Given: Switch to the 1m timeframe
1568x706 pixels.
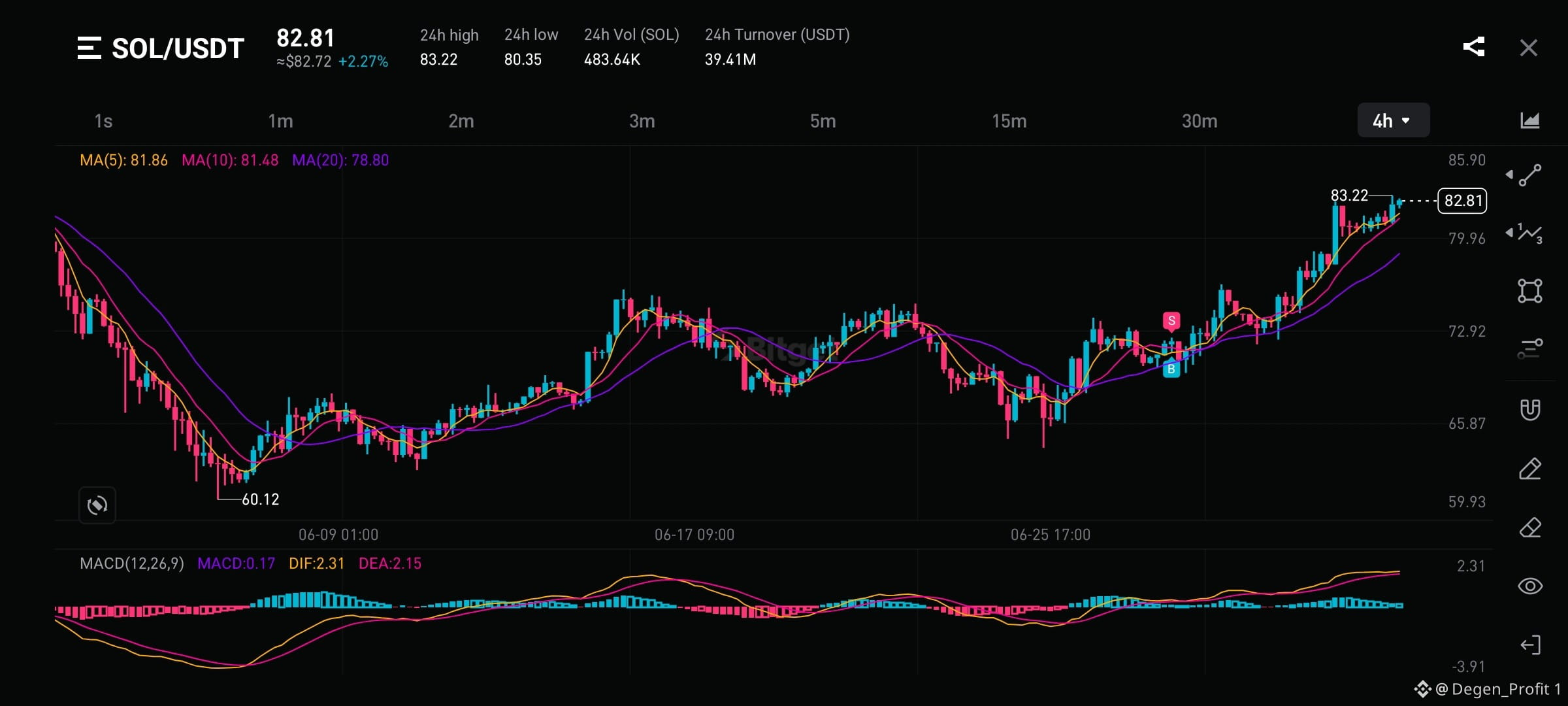Looking at the screenshot, I should tap(280, 121).
